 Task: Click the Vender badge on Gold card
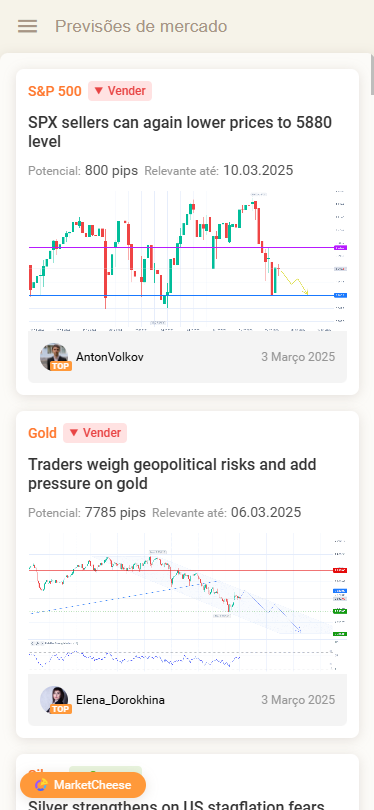point(95,433)
